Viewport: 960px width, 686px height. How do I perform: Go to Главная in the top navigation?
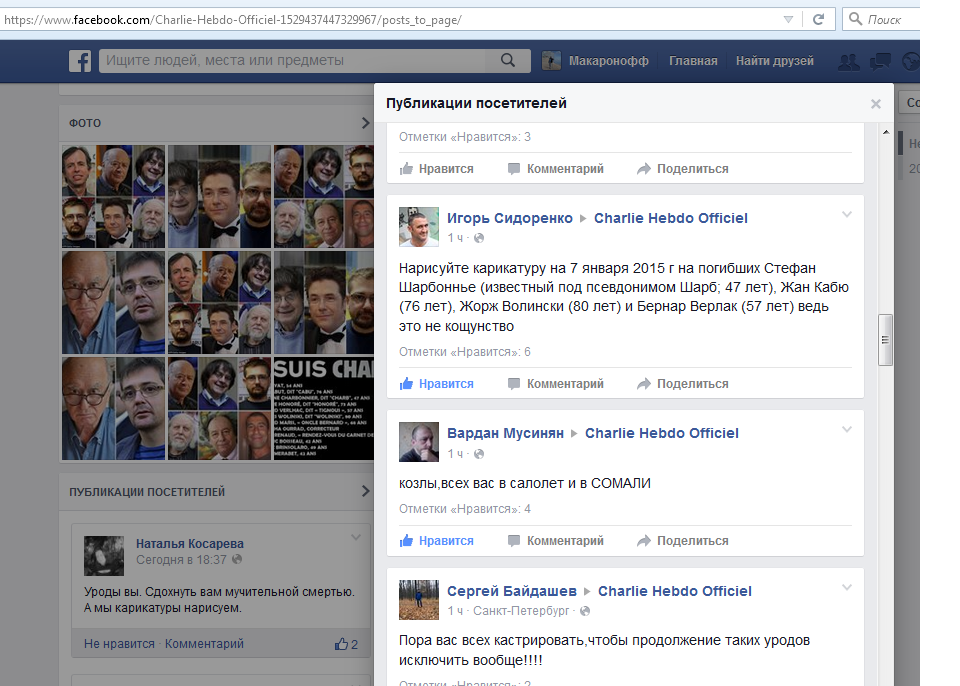(693, 61)
